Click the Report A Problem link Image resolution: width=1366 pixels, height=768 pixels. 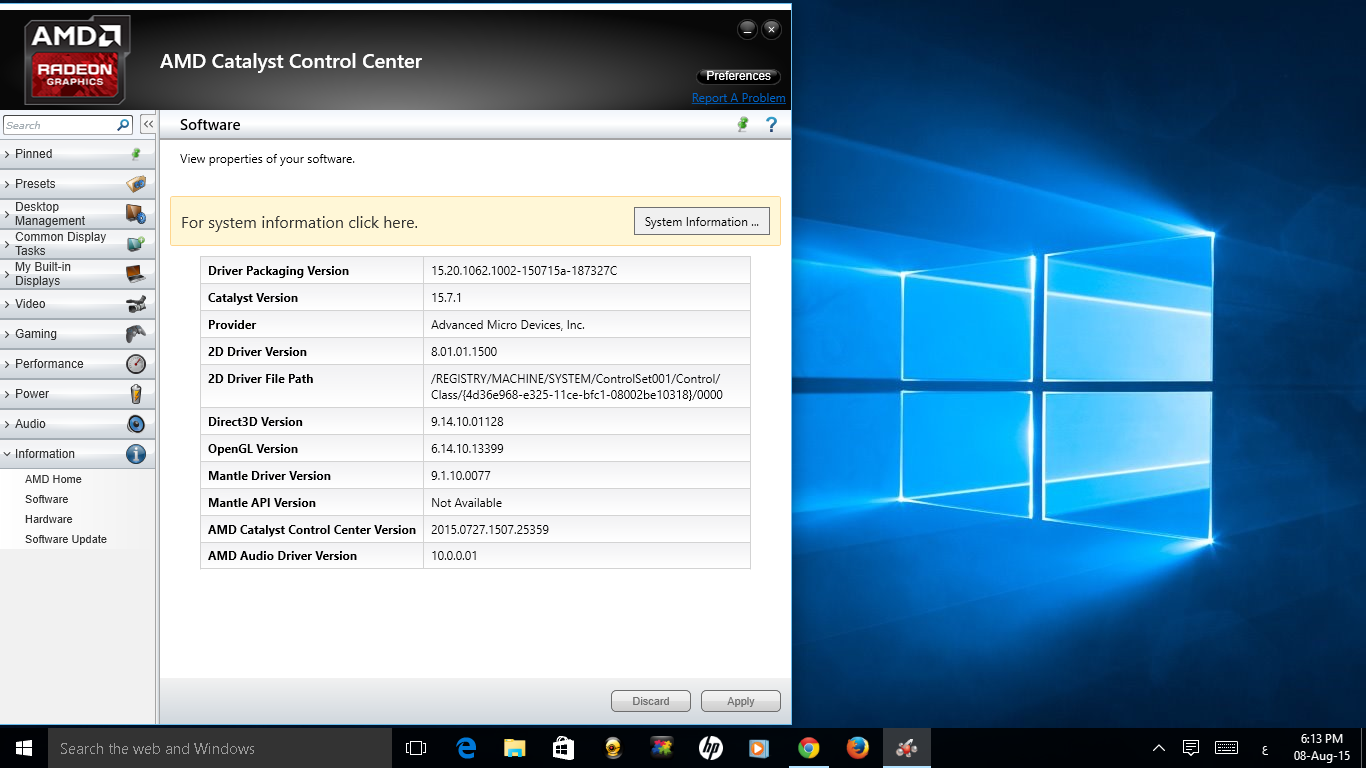(x=739, y=98)
